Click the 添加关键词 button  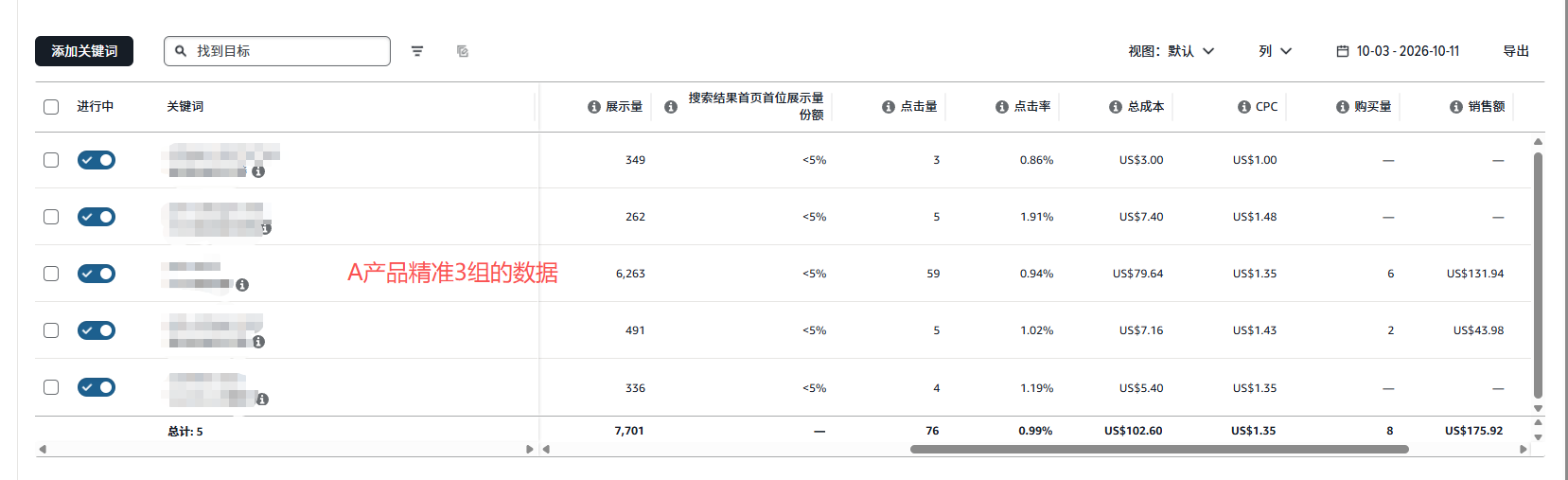(x=84, y=51)
